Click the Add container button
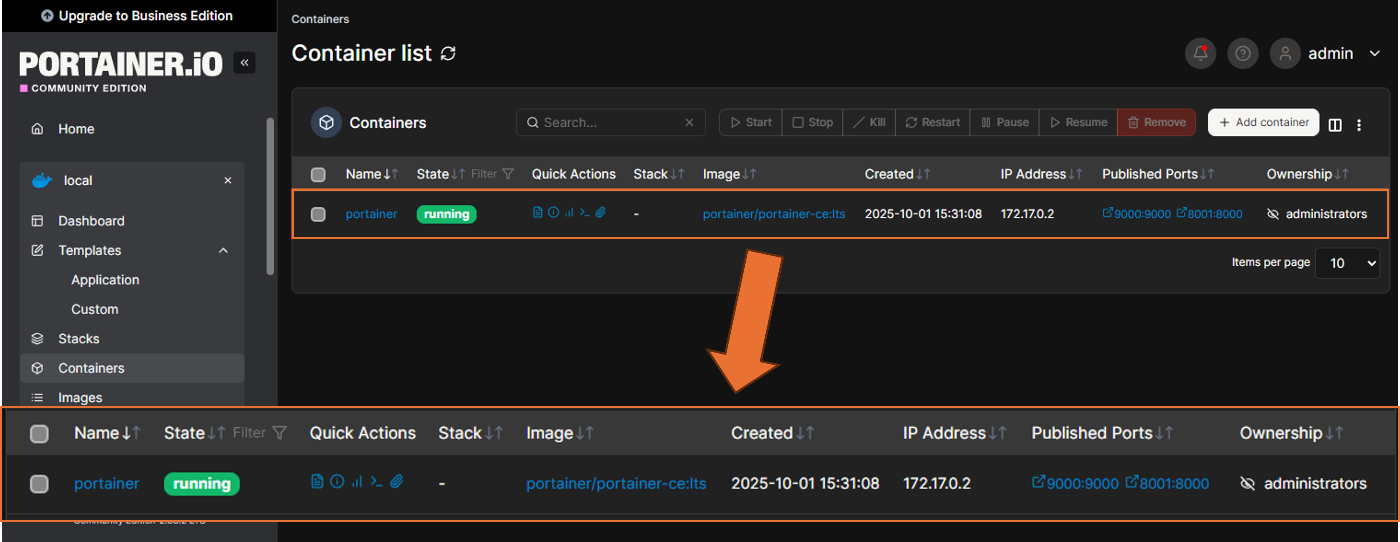 tap(1263, 122)
